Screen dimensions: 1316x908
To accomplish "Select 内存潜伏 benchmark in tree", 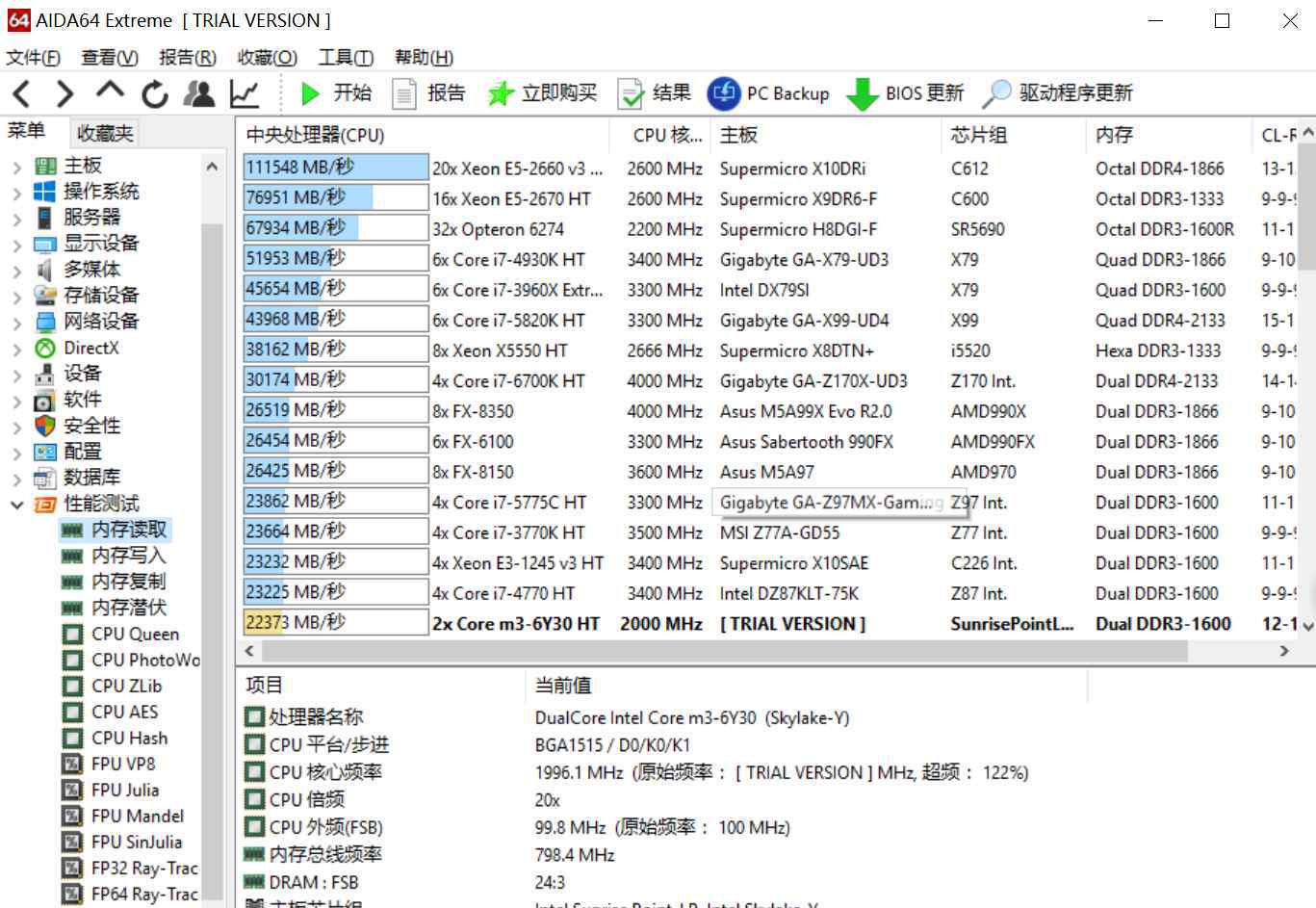I will point(115,608).
